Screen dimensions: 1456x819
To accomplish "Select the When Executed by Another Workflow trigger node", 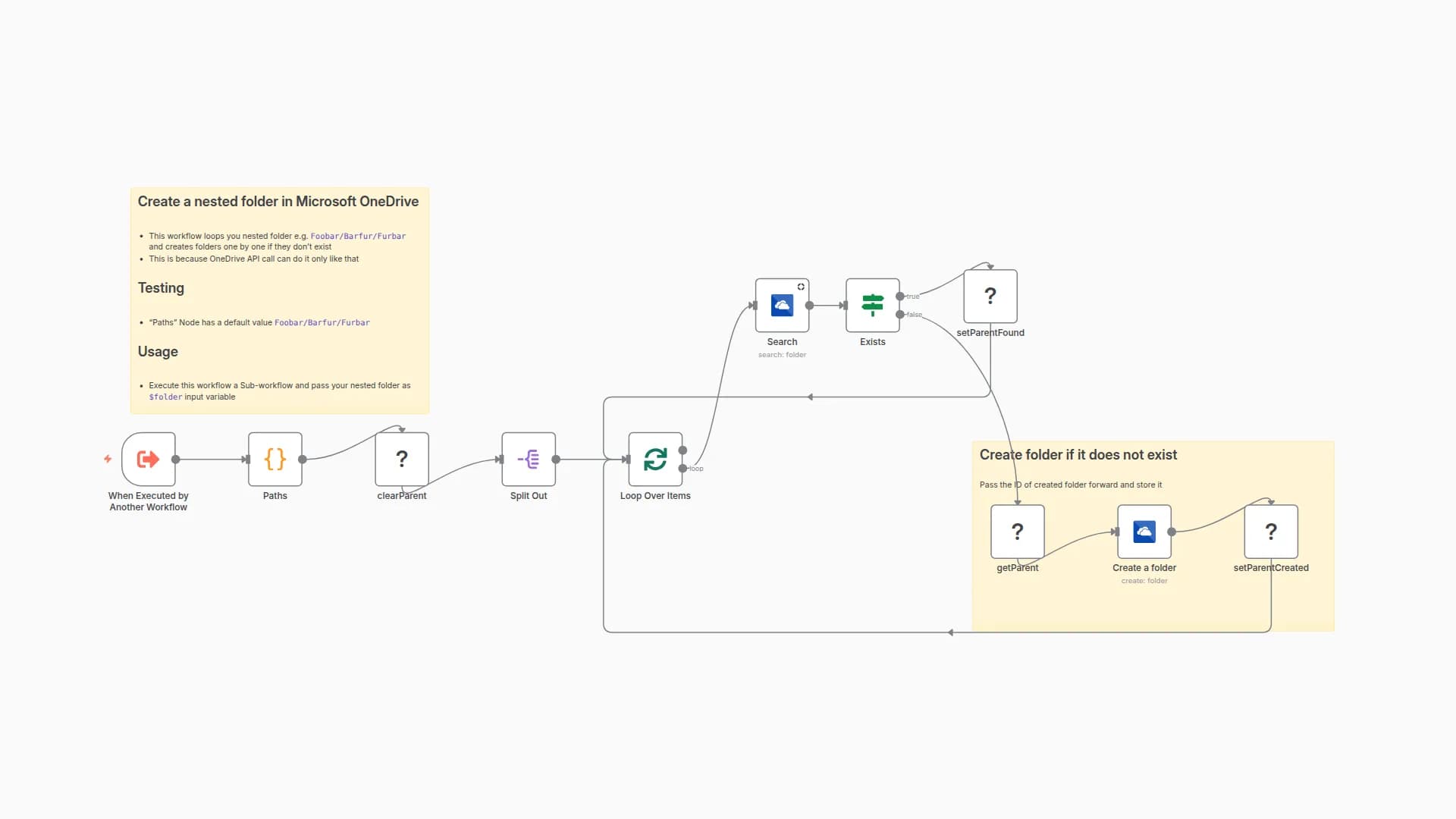I will coord(149,459).
